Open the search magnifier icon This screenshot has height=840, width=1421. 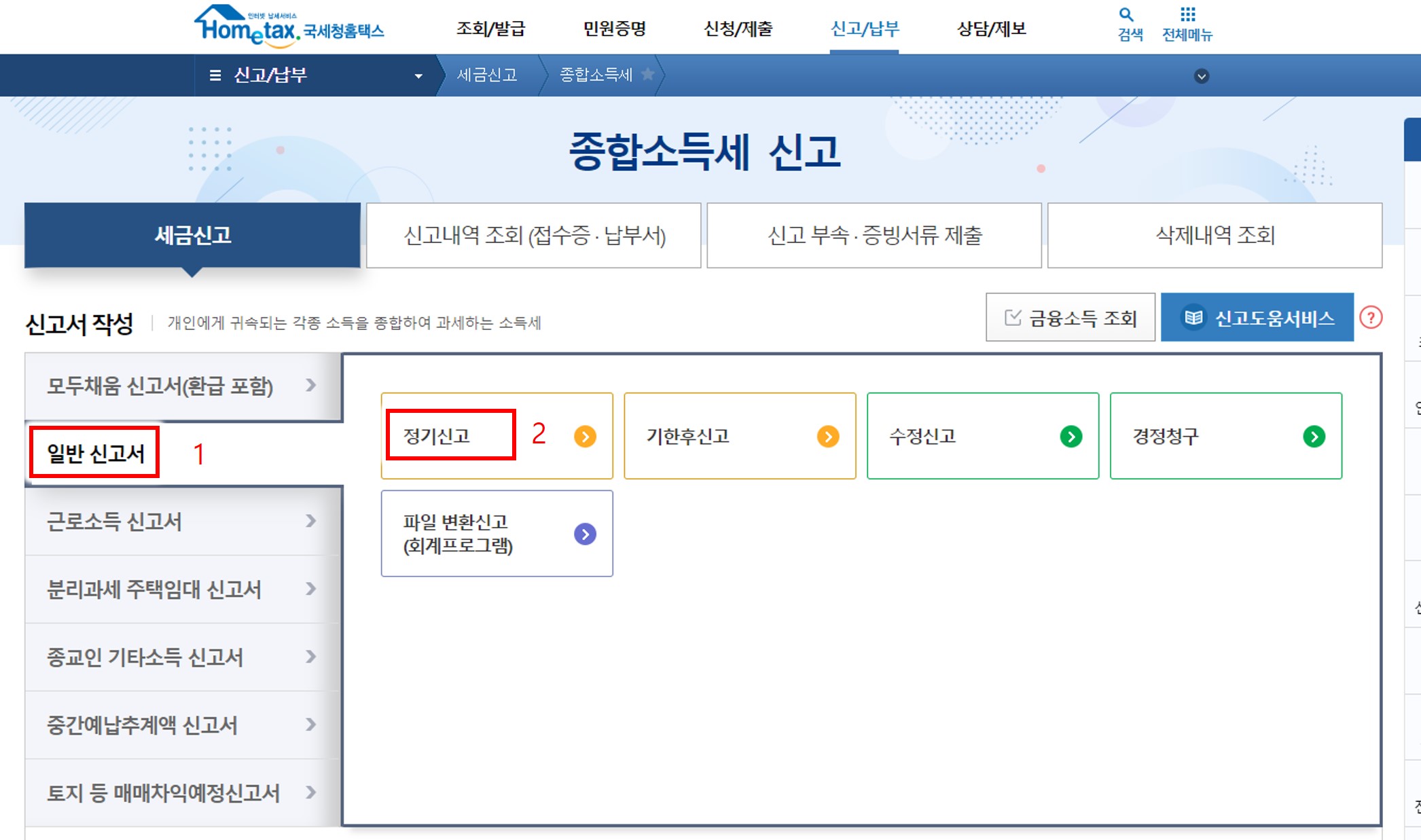1126,15
